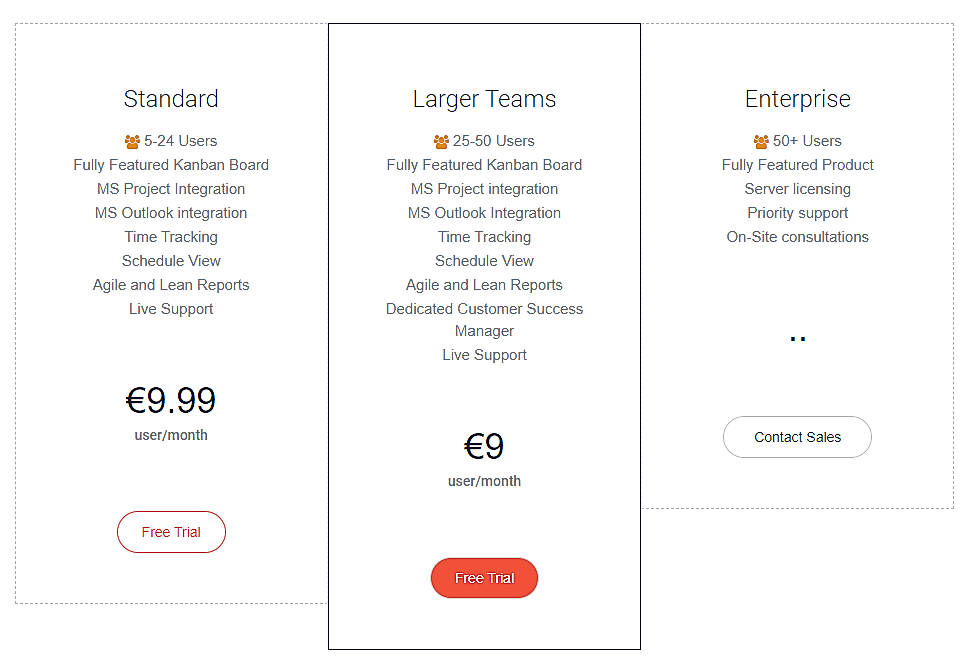Screen dimensions: 969x664
Task: Click Contact Sales for Enterprise
Action: (797, 437)
